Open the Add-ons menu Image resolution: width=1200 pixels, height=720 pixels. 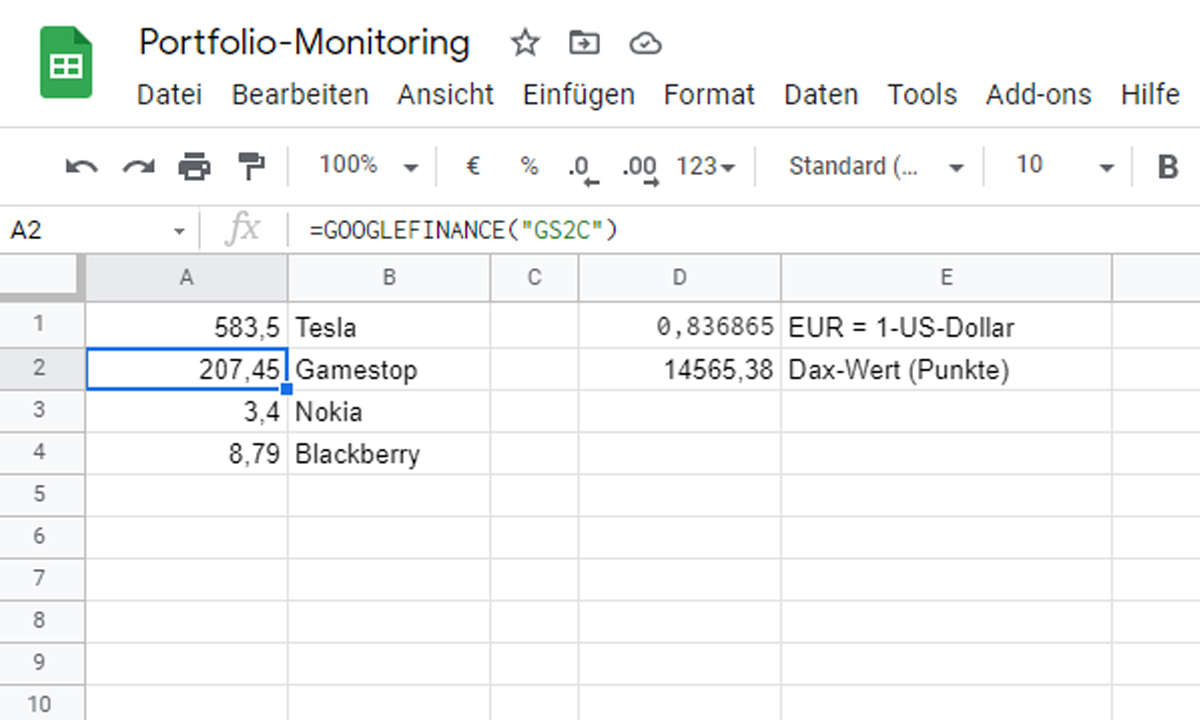pos(1039,95)
